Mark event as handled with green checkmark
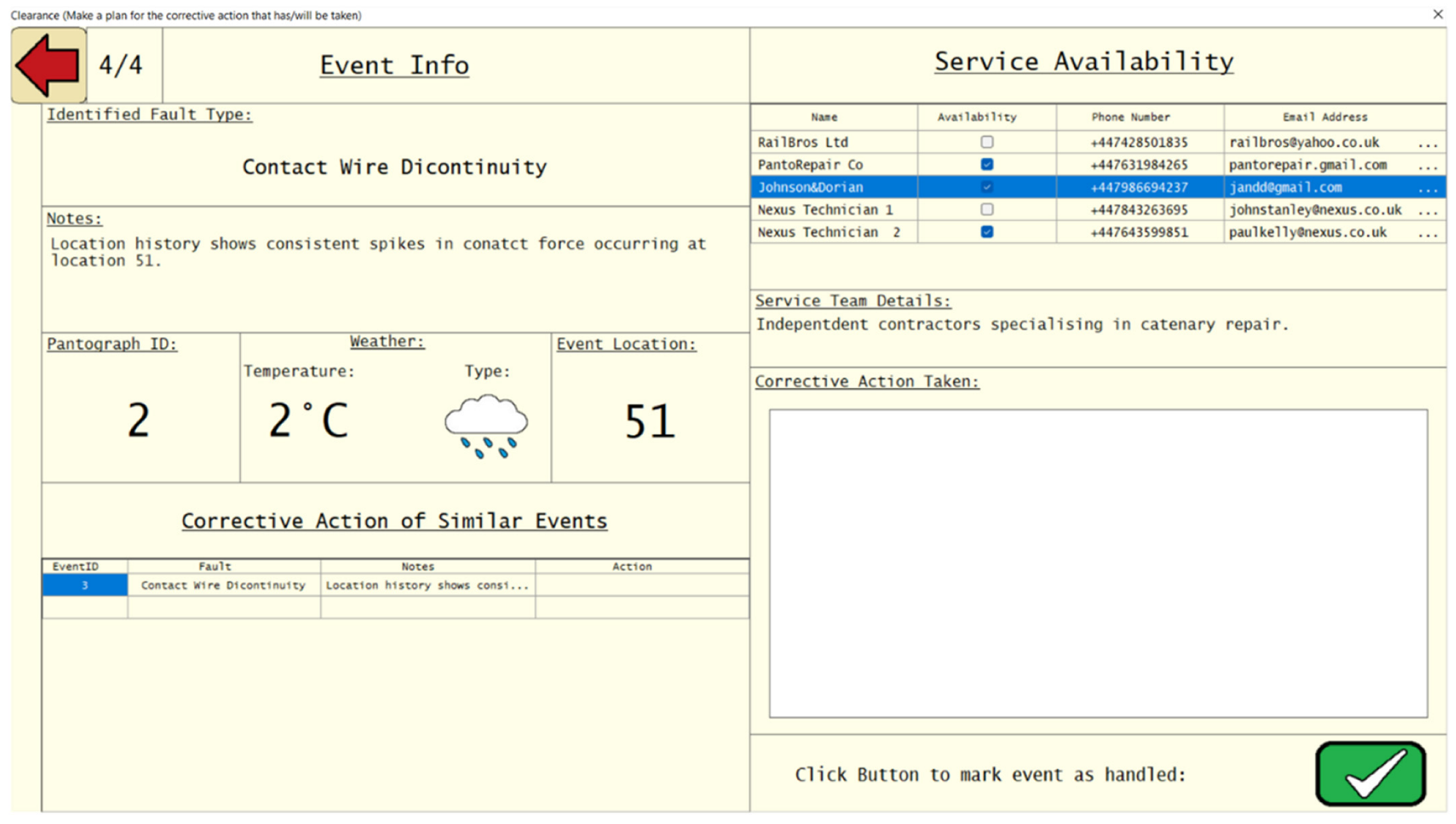1456x824 pixels. tap(1370, 774)
